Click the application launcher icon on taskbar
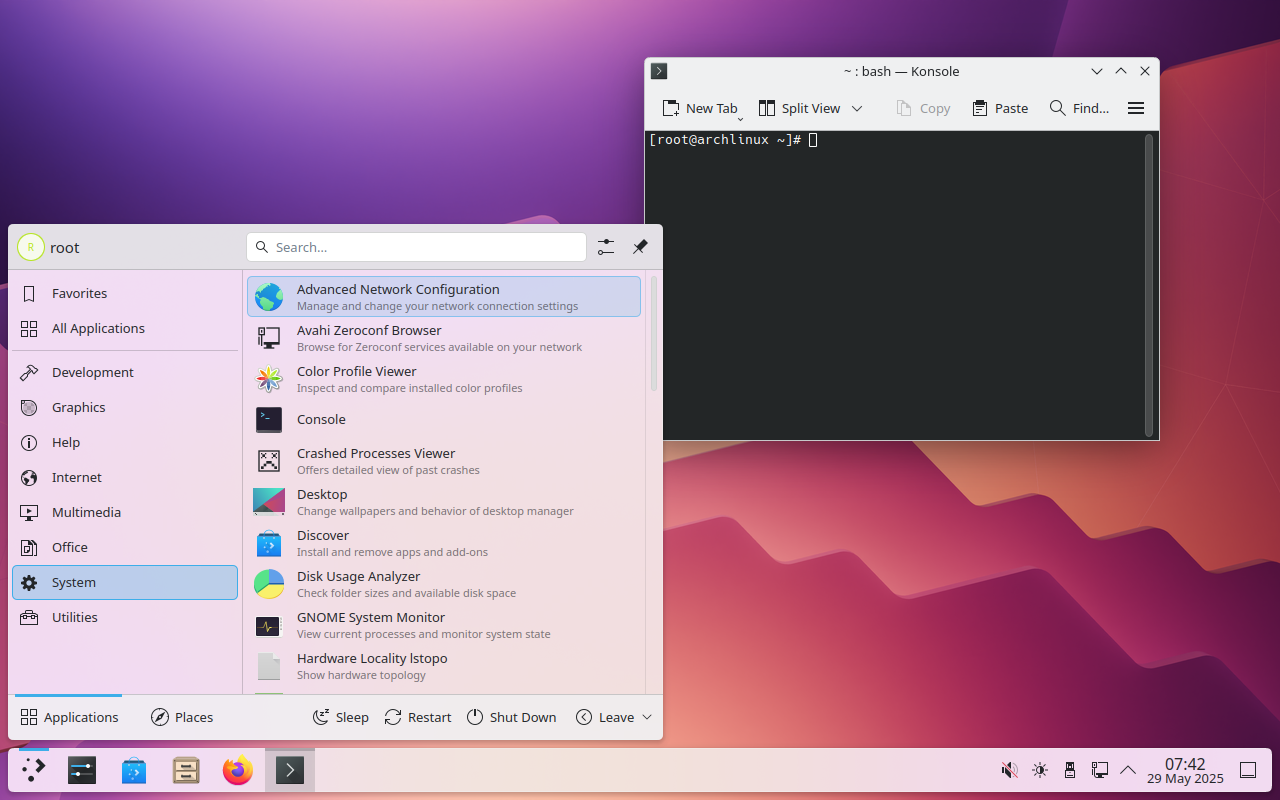 [x=34, y=770]
